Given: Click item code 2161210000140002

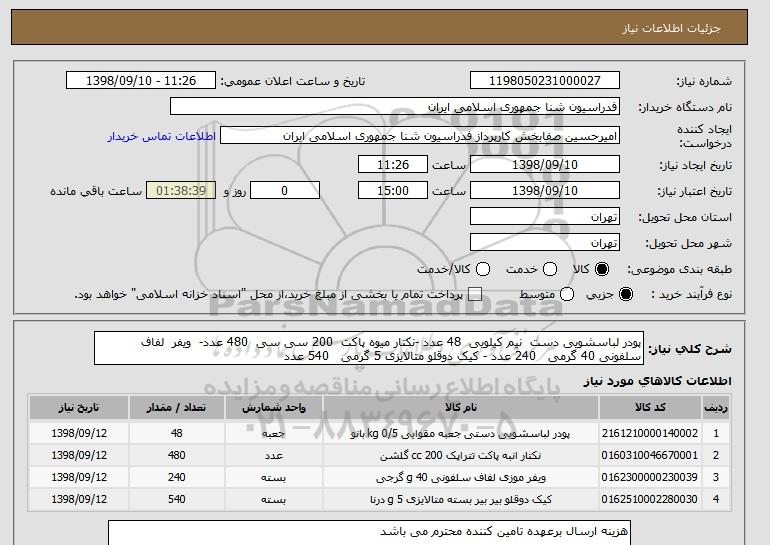Looking at the screenshot, I should click(650, 433).
